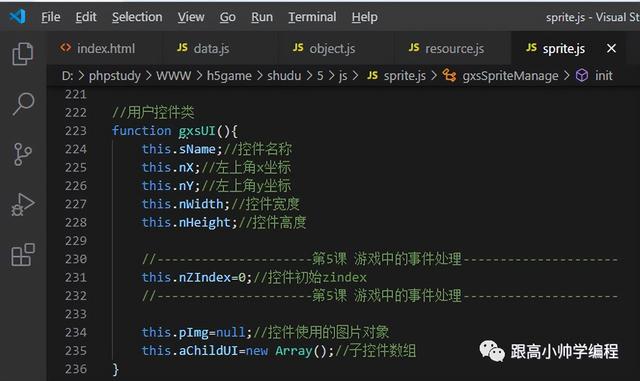Close the sprite.js tab
This screenshot has width=640, height=381.
coord(611,49)
